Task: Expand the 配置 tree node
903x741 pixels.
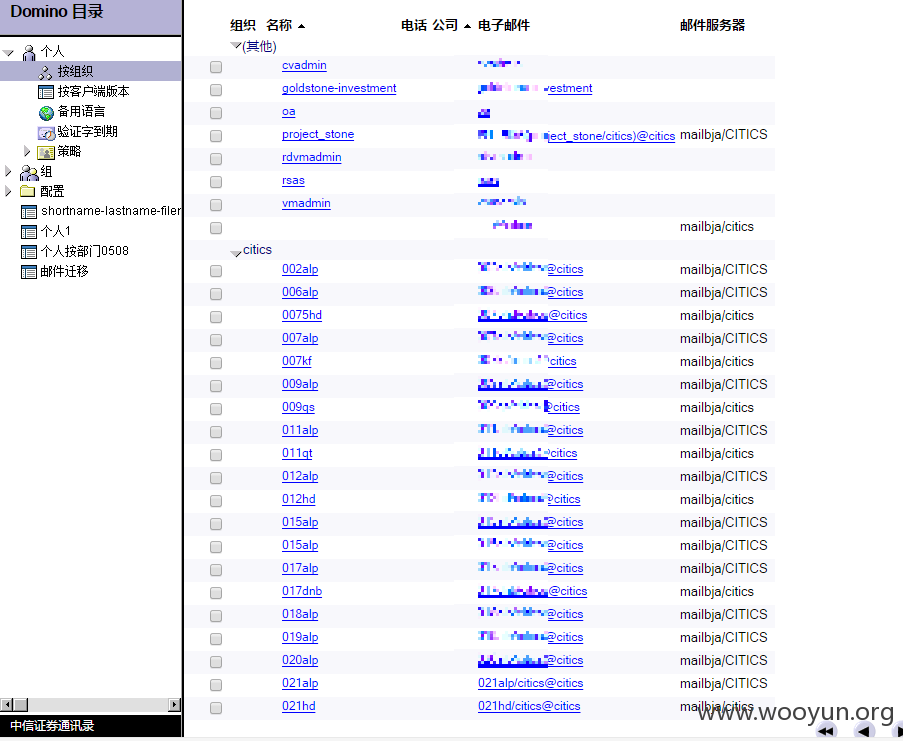Action: pyautogui.click(x=7, y=191)
